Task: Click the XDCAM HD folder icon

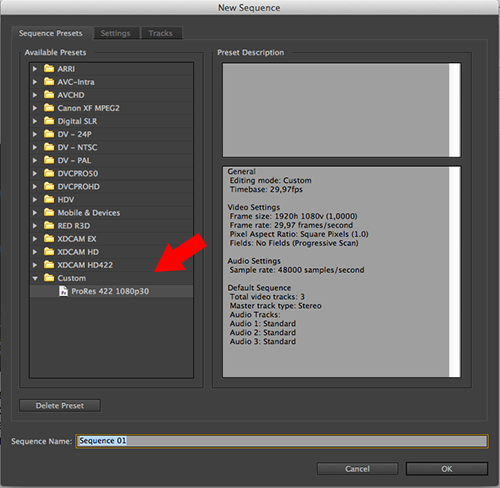Action: 49,252
